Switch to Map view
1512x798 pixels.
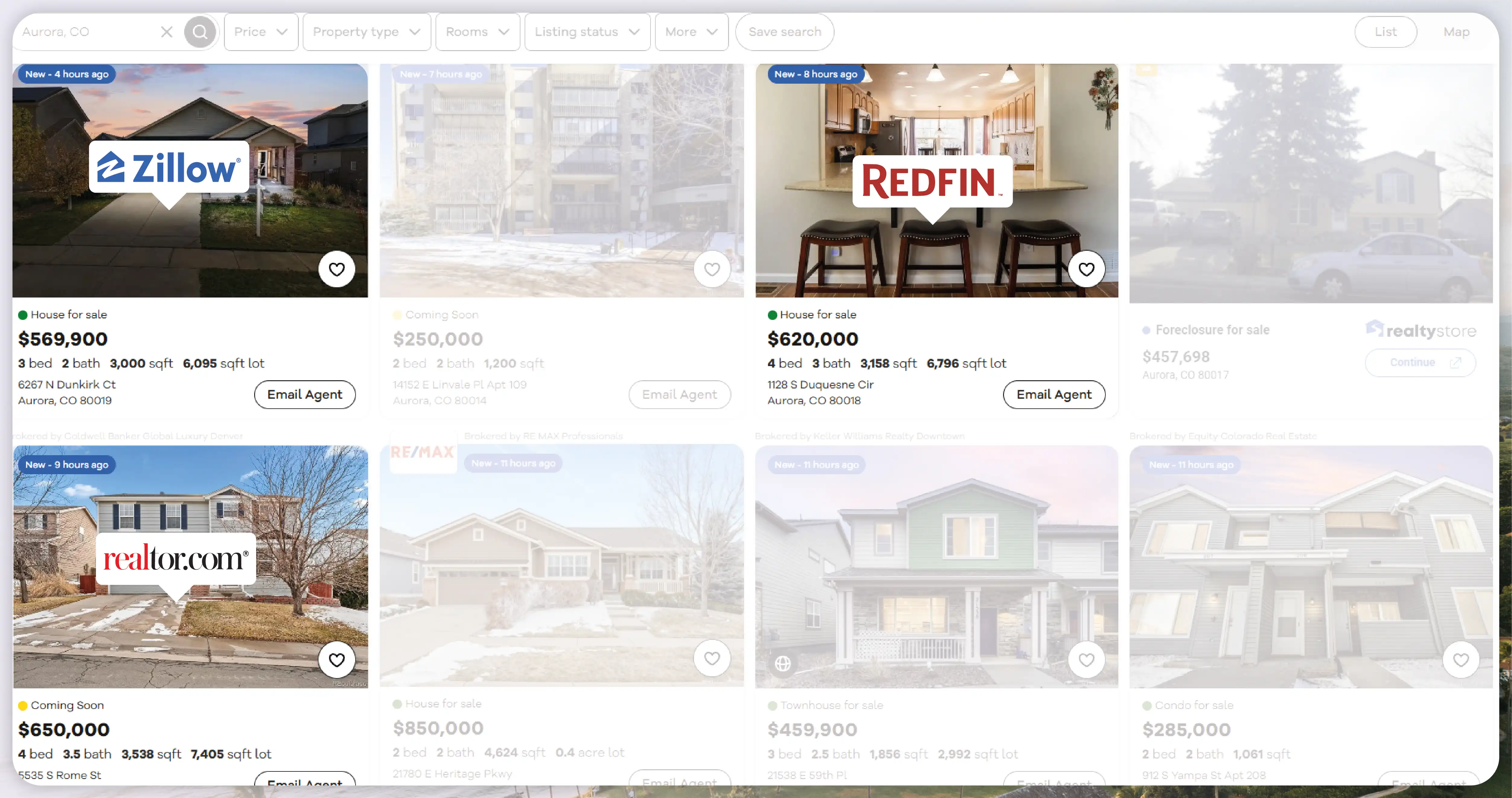[1456, 31]
